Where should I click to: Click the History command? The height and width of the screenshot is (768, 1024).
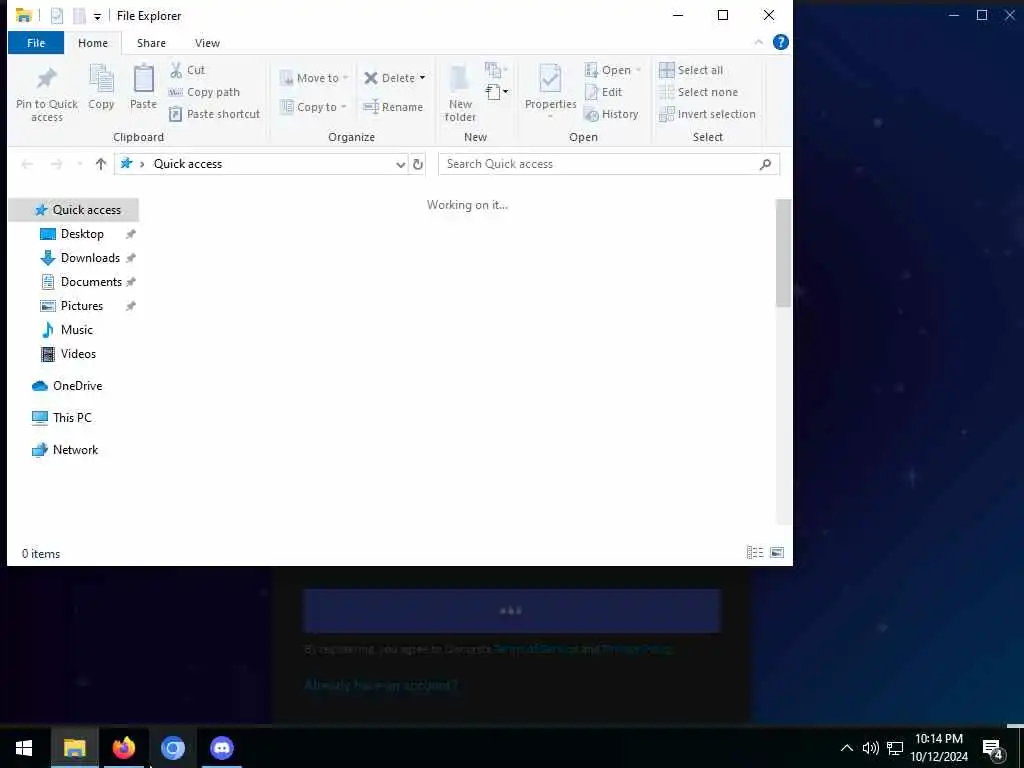tap(611, 114)
